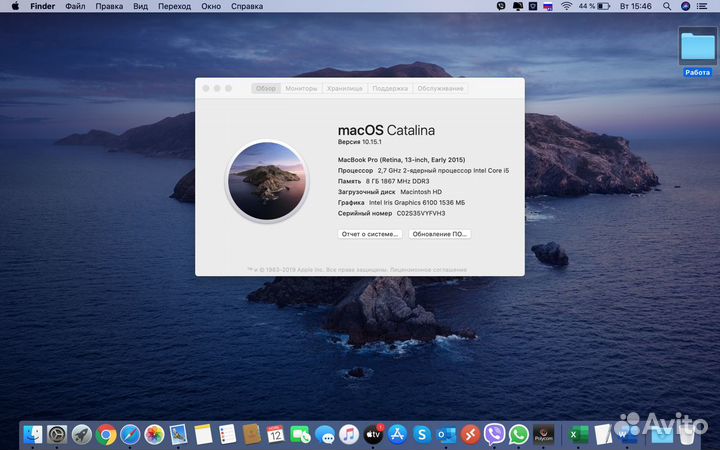Click Macintosh HD startup disk text
The height and width of the screenshot is (450, 720).
[x=421, y=192]
